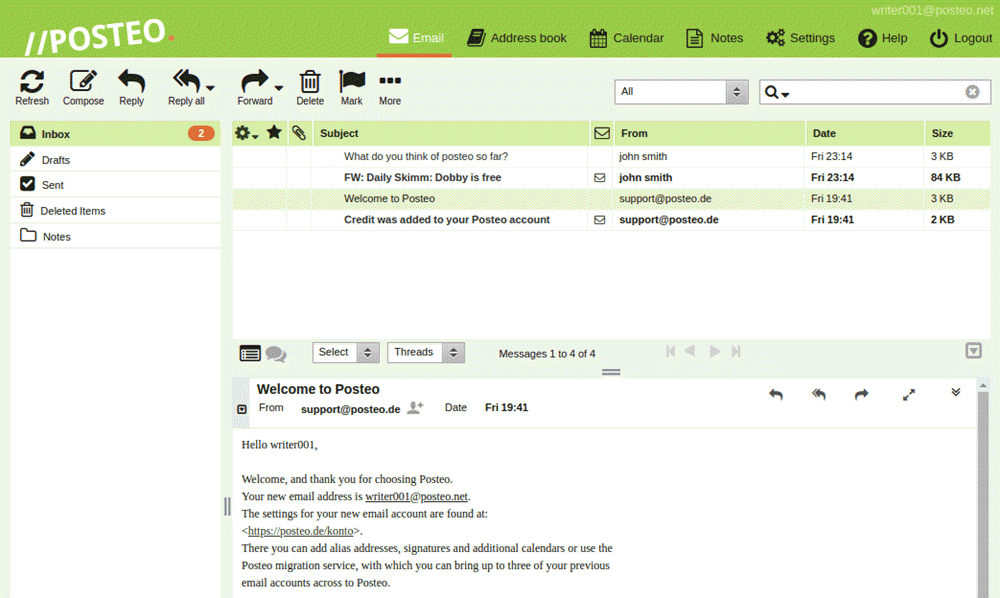Open the Select dropdown

(346, 353)
